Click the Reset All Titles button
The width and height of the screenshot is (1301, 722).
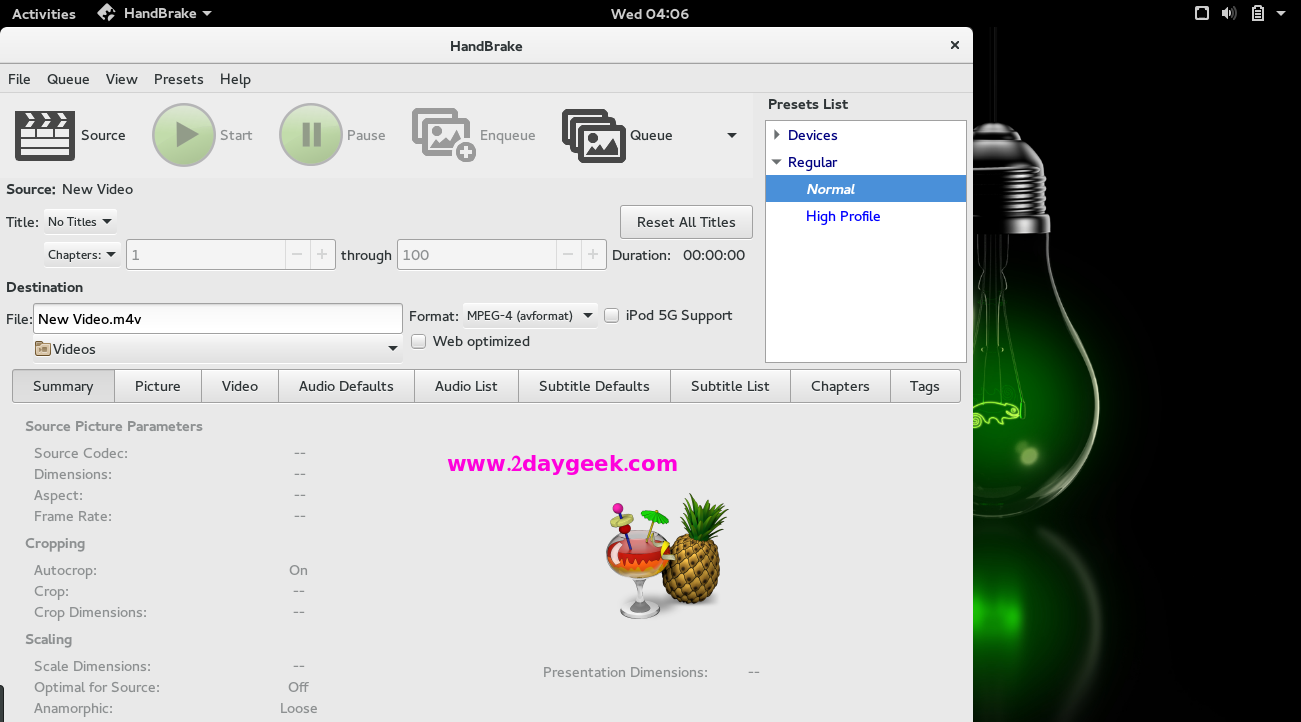pos(686,222)
